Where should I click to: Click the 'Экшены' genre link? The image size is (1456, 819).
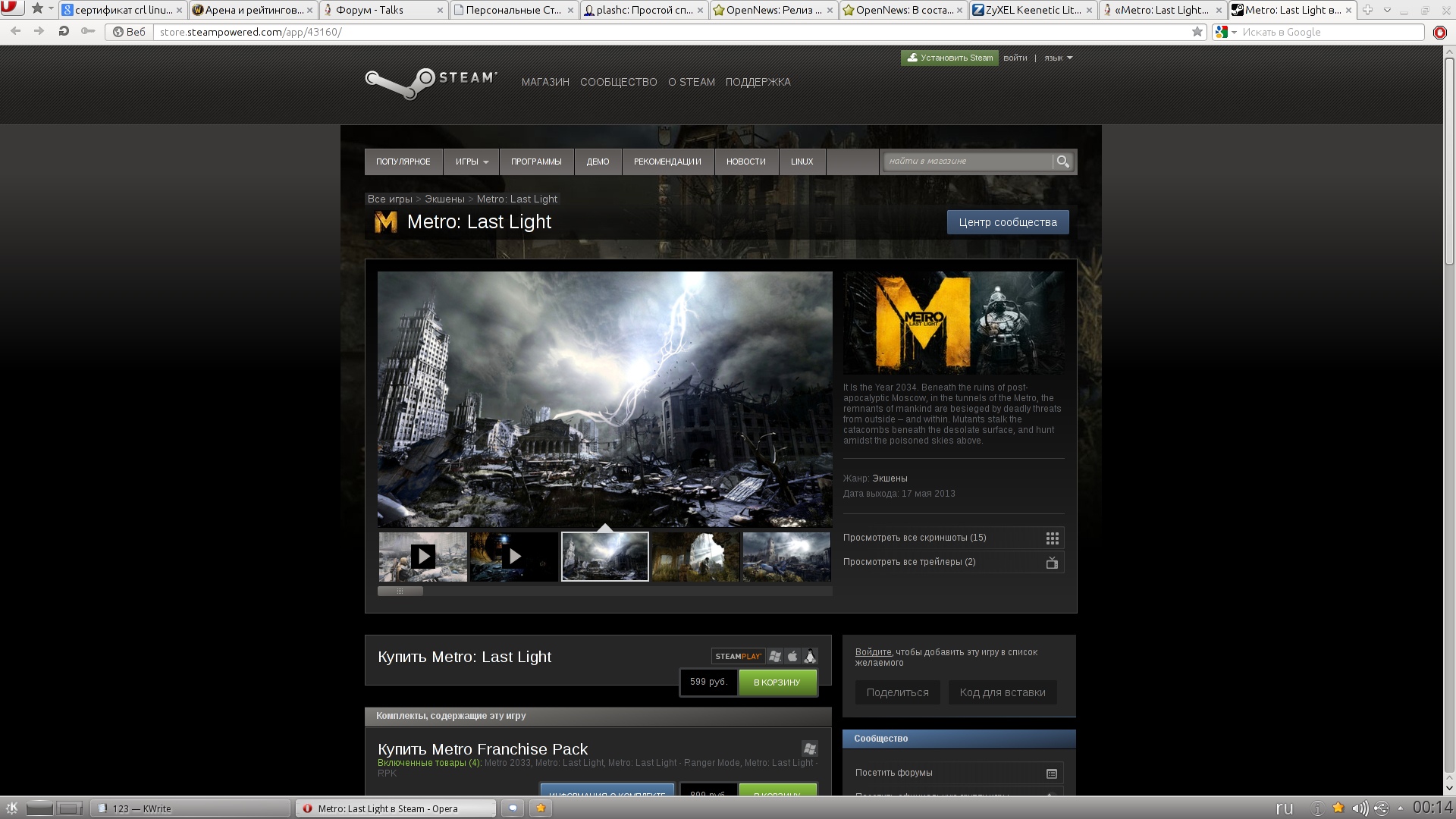point(890,479)
